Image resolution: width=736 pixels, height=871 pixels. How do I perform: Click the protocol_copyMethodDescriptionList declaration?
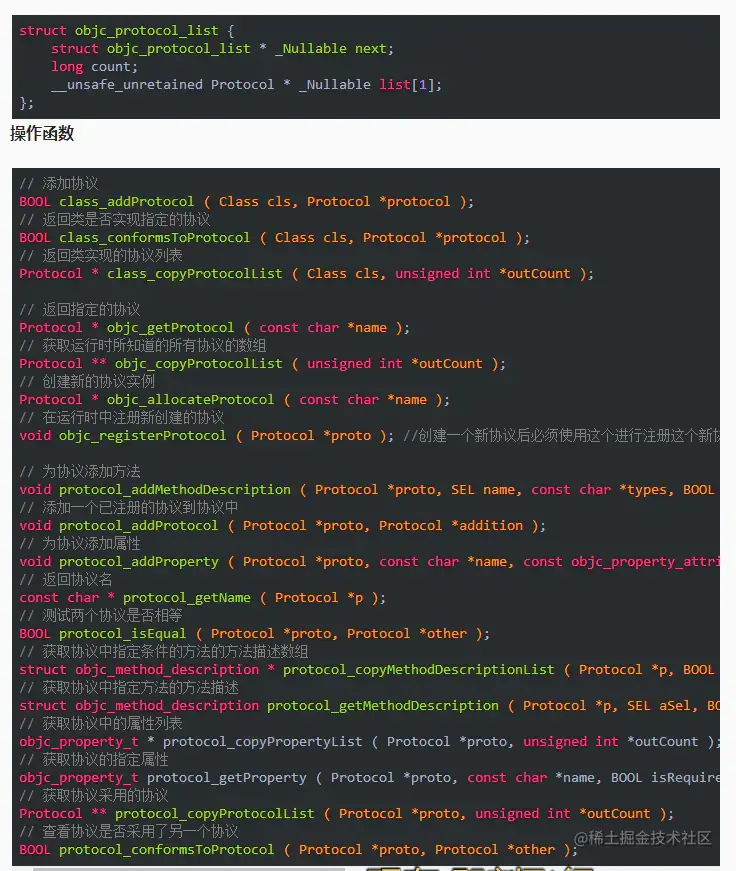tap(369, 670)
